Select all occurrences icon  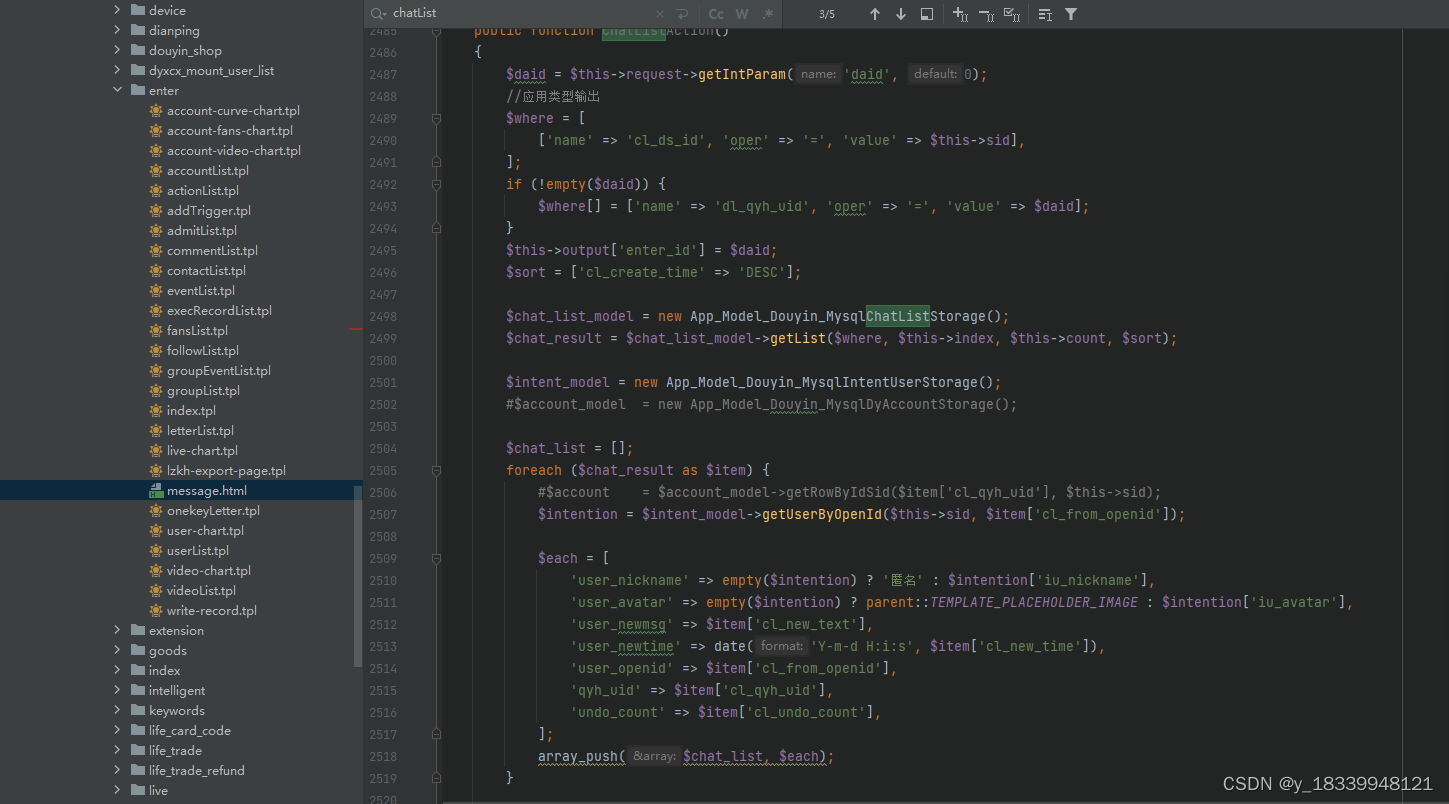click(1012, 14)
